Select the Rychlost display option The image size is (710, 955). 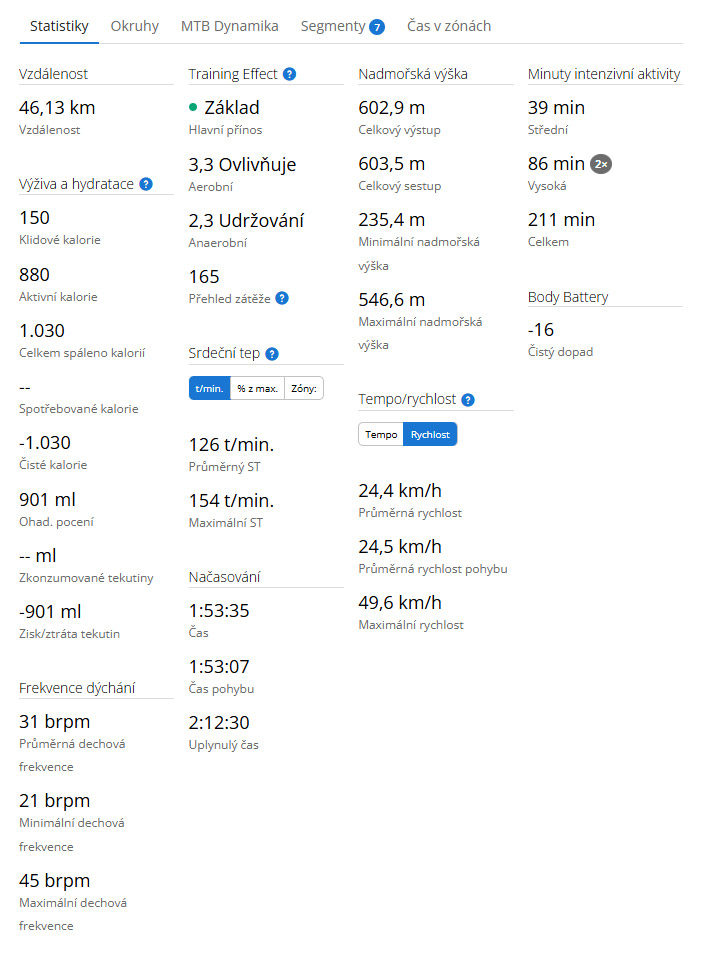(430, 434)
